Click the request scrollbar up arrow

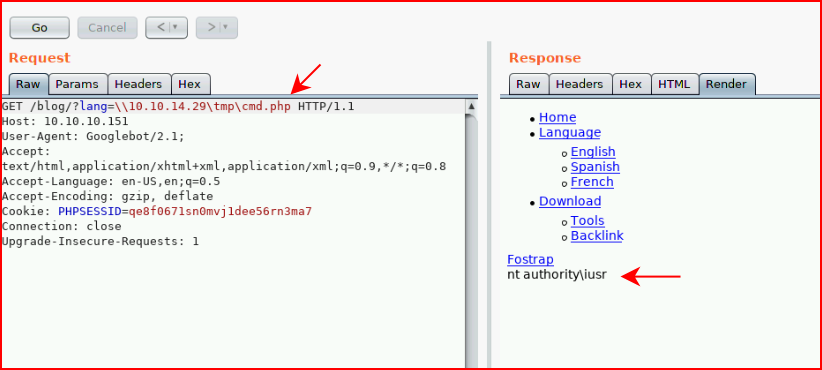coord(471,106)
